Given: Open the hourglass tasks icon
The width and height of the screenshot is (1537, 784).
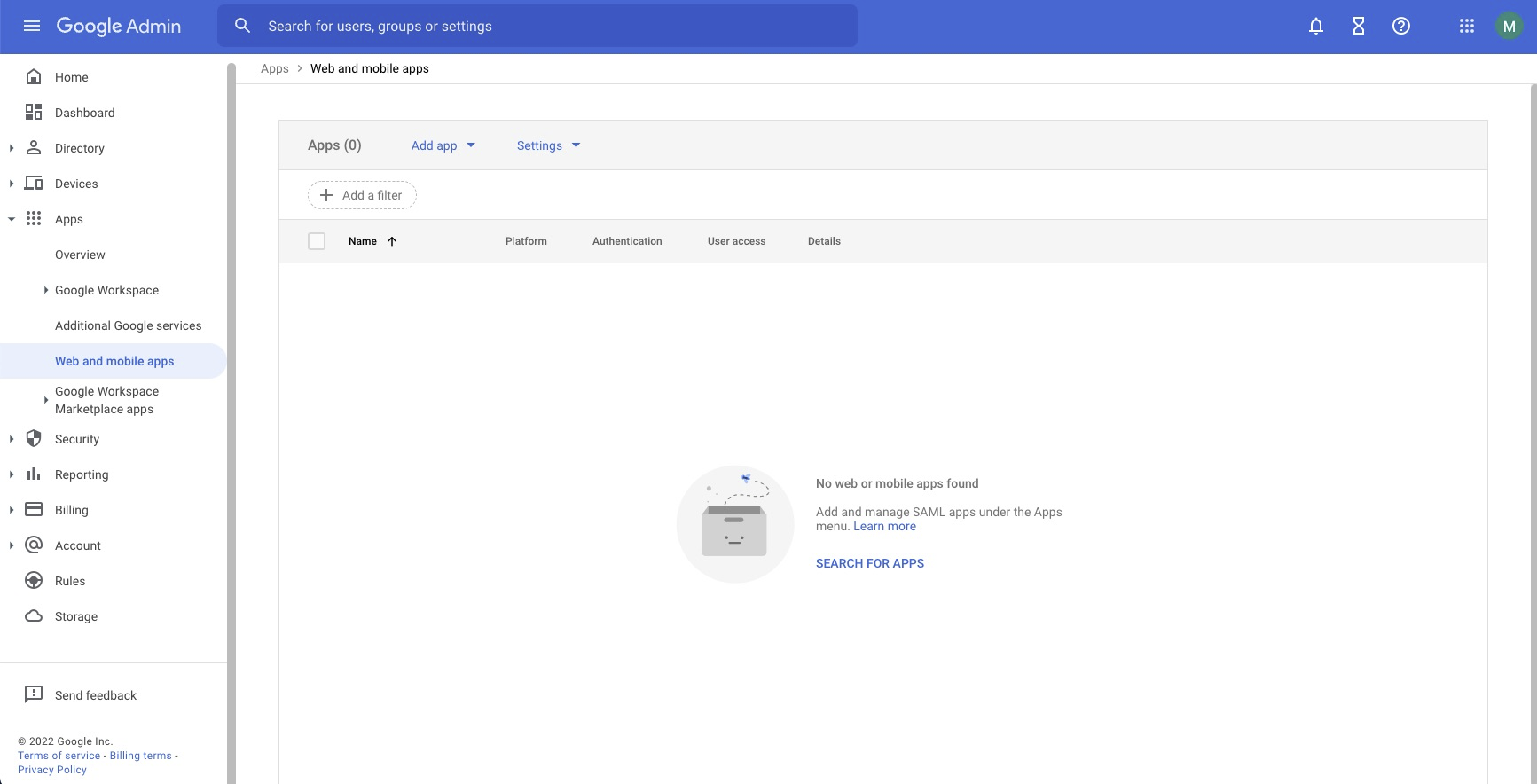Looking at the screenshot, I should coord(1359,26).
